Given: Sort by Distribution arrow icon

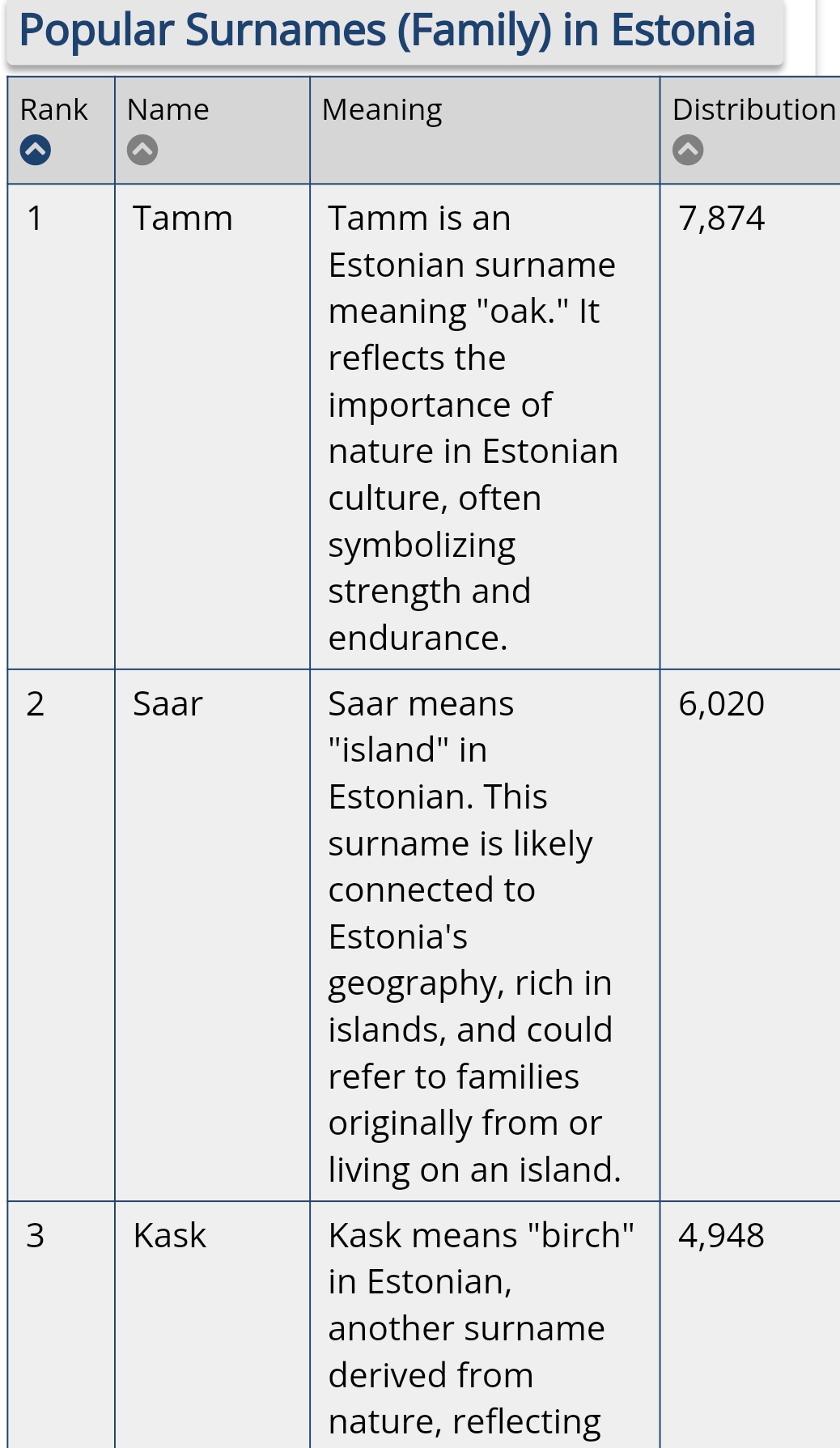Looking at the screenshot, I should [x=688, y=150].
